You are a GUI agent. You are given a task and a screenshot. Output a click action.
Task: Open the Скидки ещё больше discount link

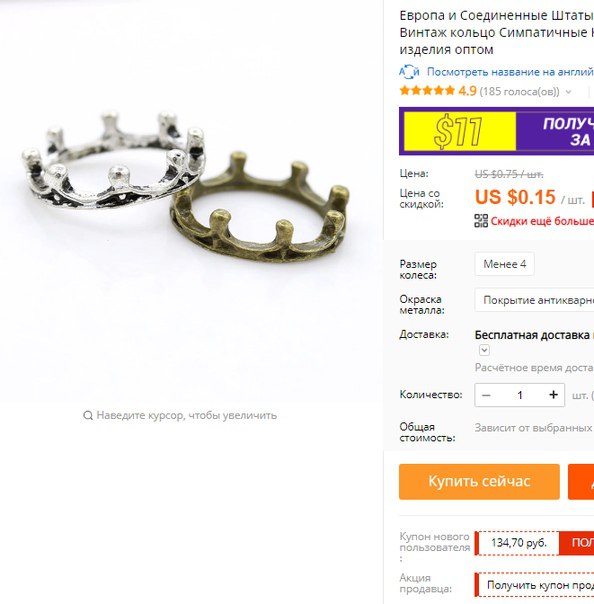[x=542, y=221]
